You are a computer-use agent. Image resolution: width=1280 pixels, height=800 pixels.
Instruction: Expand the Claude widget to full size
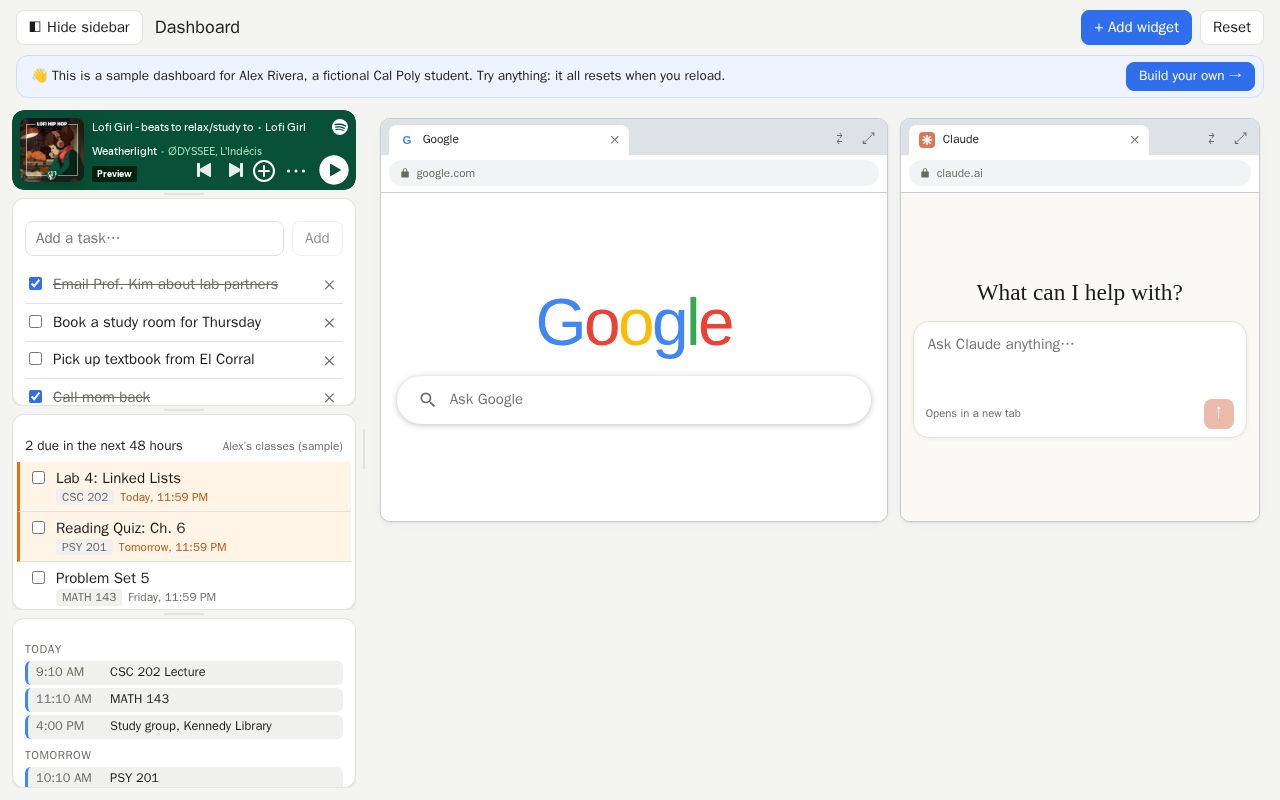click(1241, 139)
